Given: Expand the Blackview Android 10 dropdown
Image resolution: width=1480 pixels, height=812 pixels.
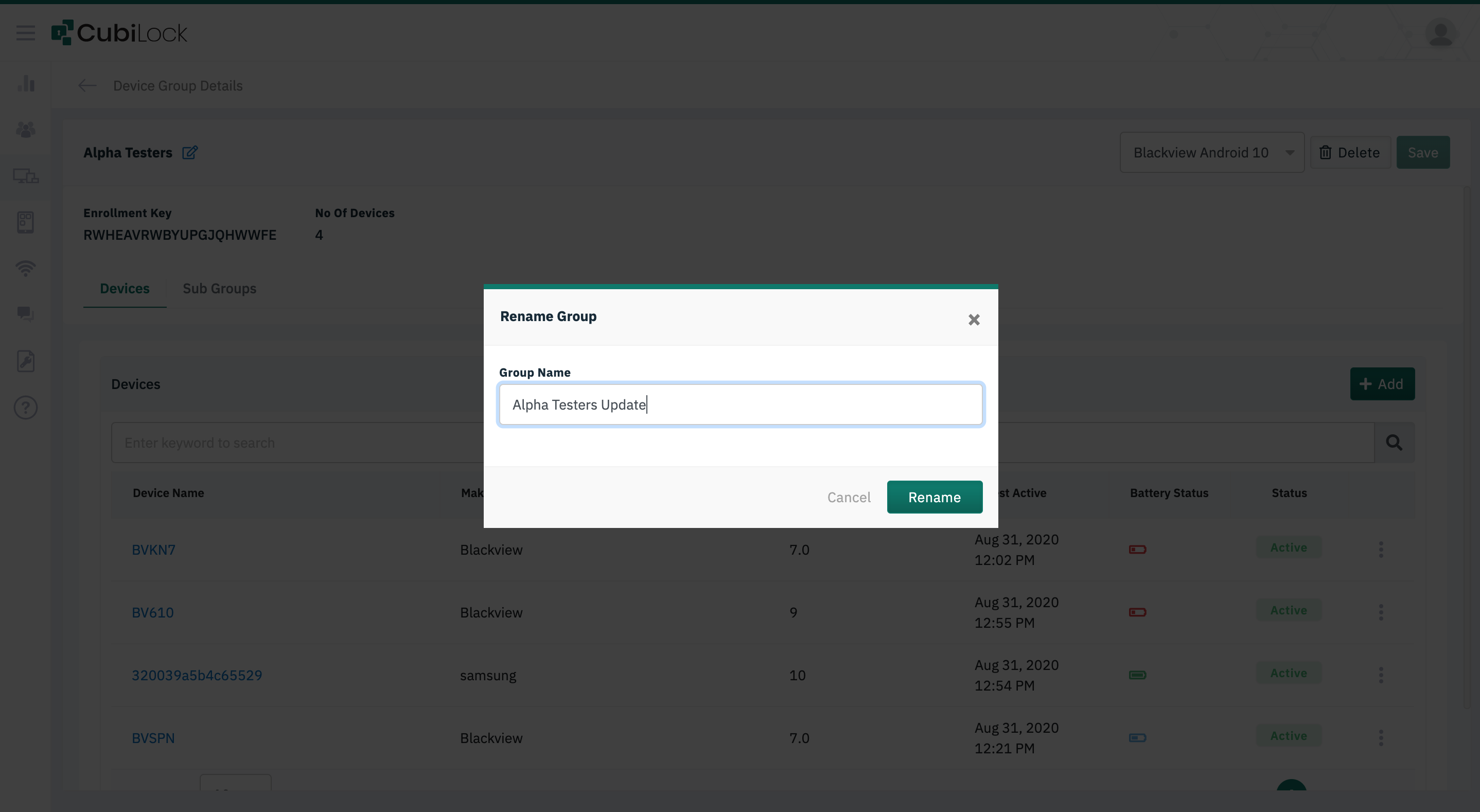Looking at the screenshot, I should [1212, 152].
